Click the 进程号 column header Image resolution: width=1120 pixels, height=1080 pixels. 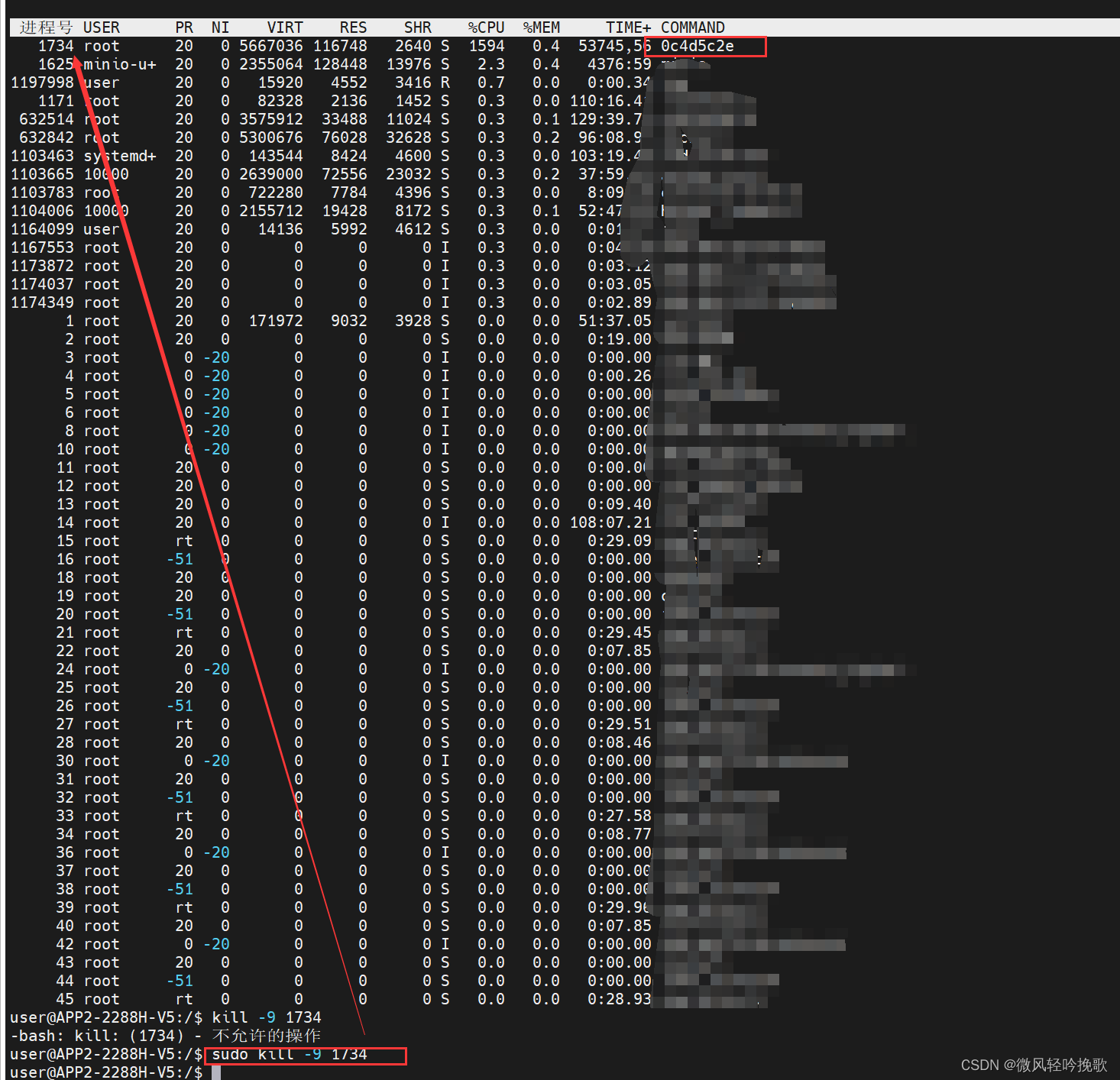[x=47, y=27]
